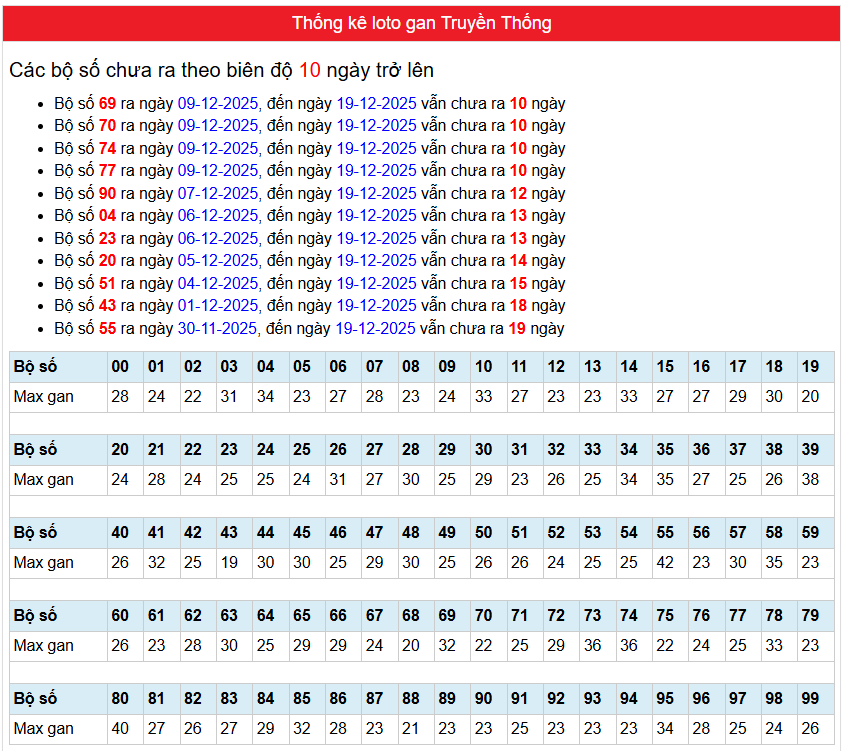The width and height of the screenshot is (846, 751).
Task: Click the red header 'Thống kê loto gan Truyền Thống'
Action: coord(421,23)
